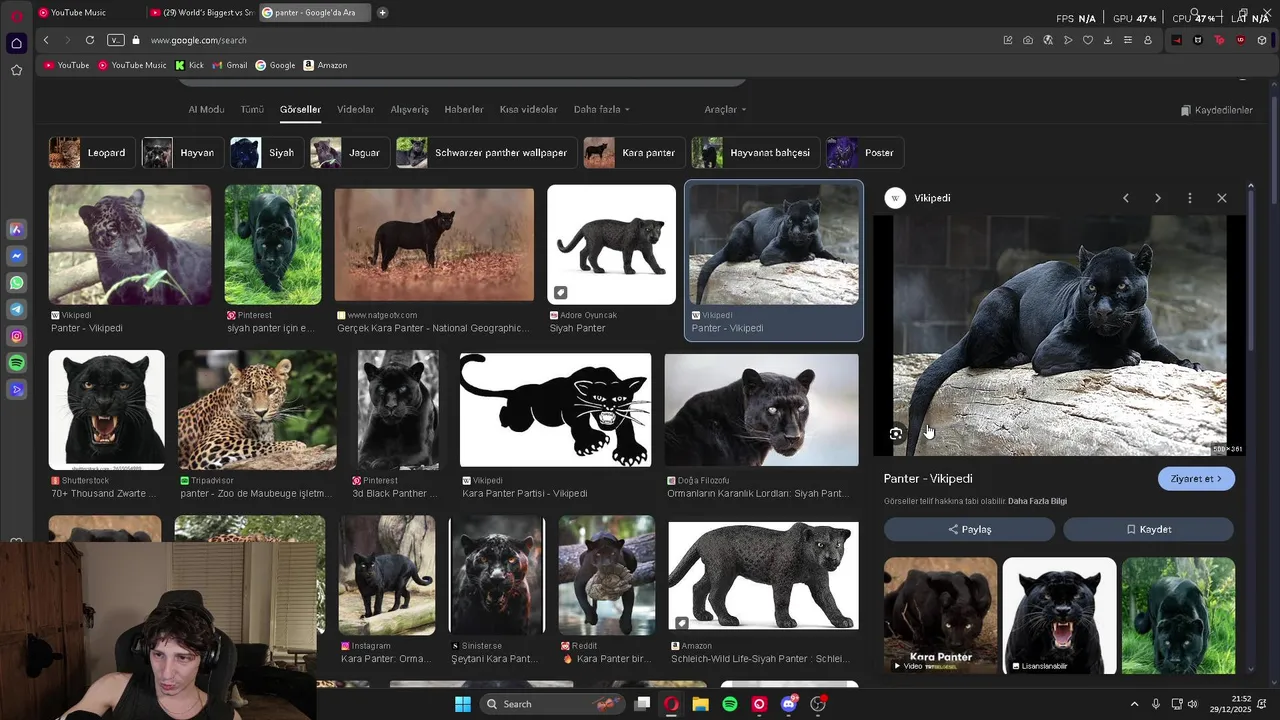Show hidden system tray icons

coord(1134,704)
